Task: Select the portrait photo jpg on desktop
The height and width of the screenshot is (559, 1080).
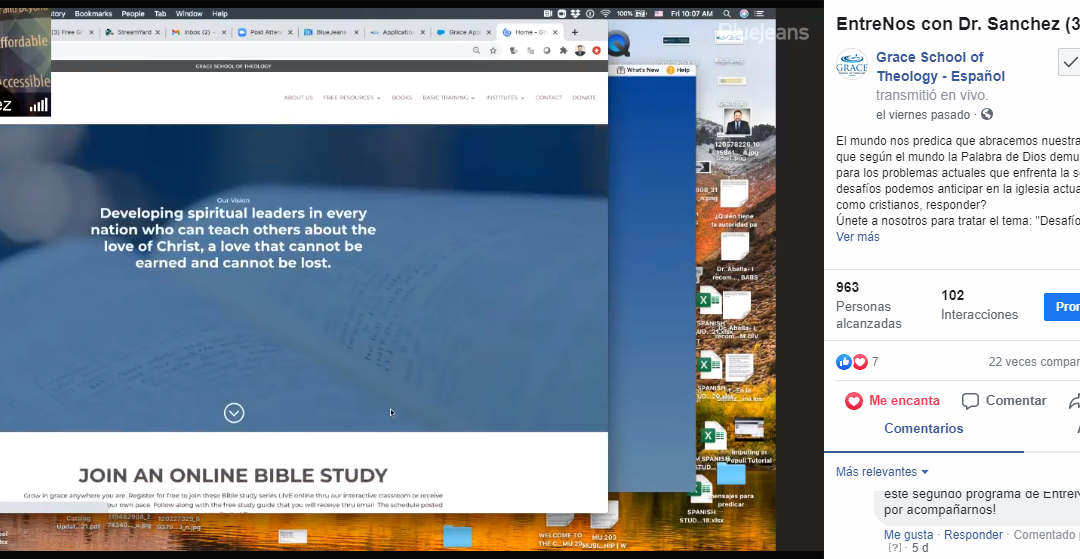Action: tap(737, 123)
